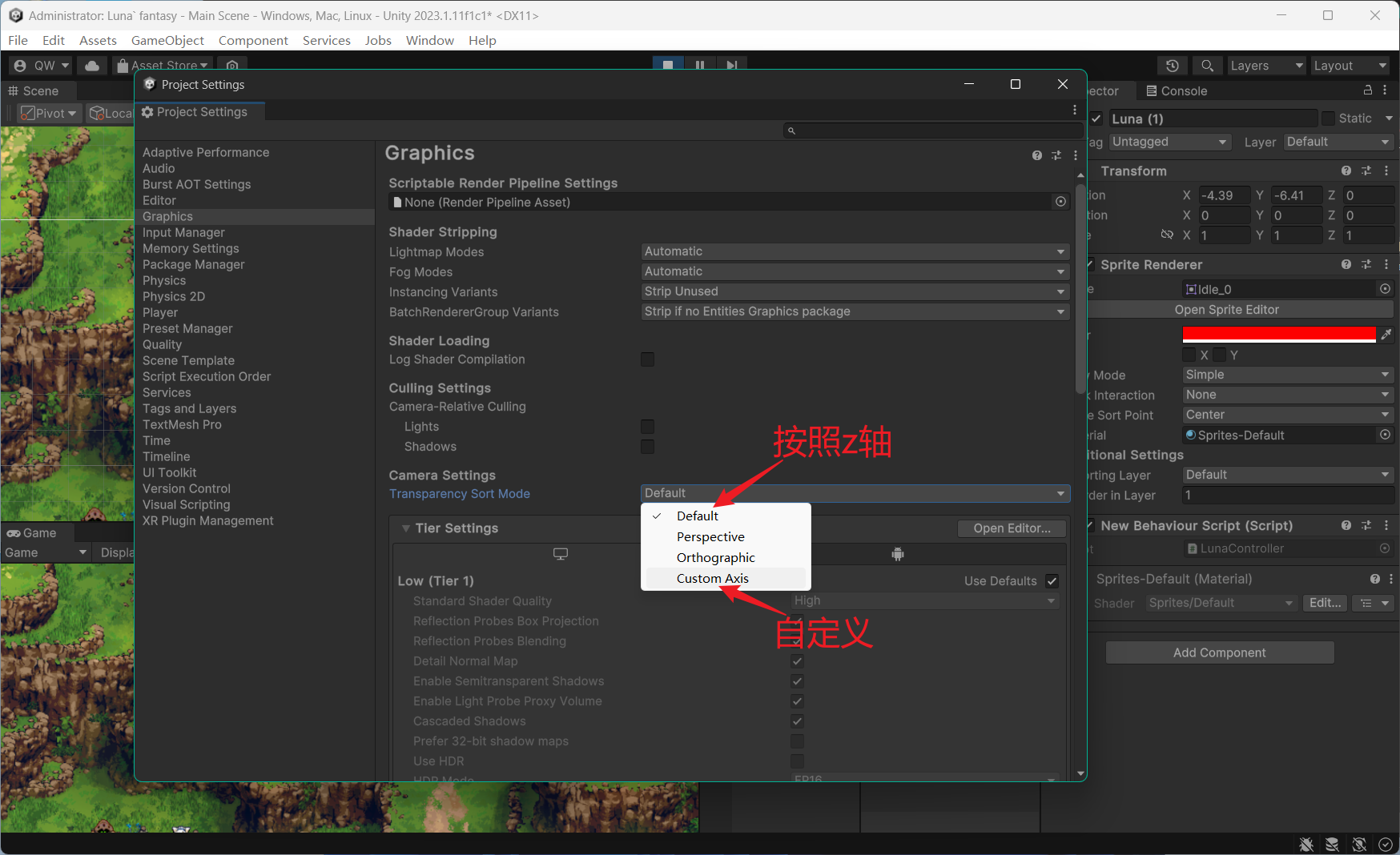
Task: Open the undo history icon
Action: point(1173,66)
